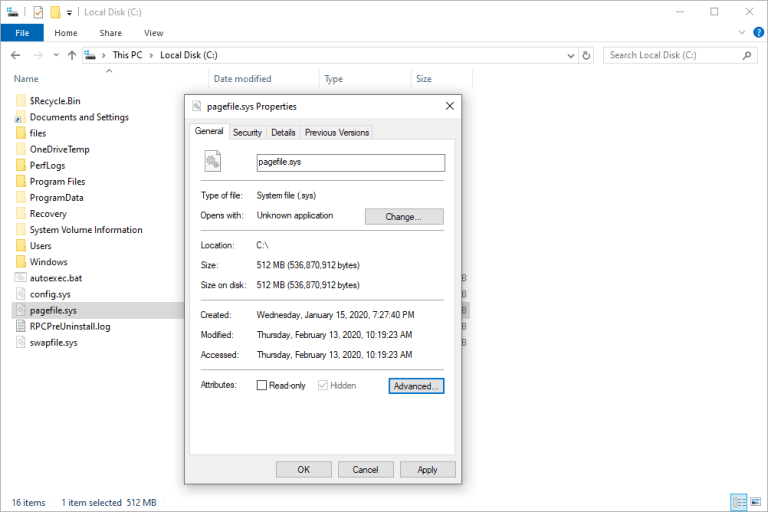The height and width of the screenshot is (512, 768).
Task: Open Customize Quick Access Toolbar dropdown
Action: click(x=69, y=13)
